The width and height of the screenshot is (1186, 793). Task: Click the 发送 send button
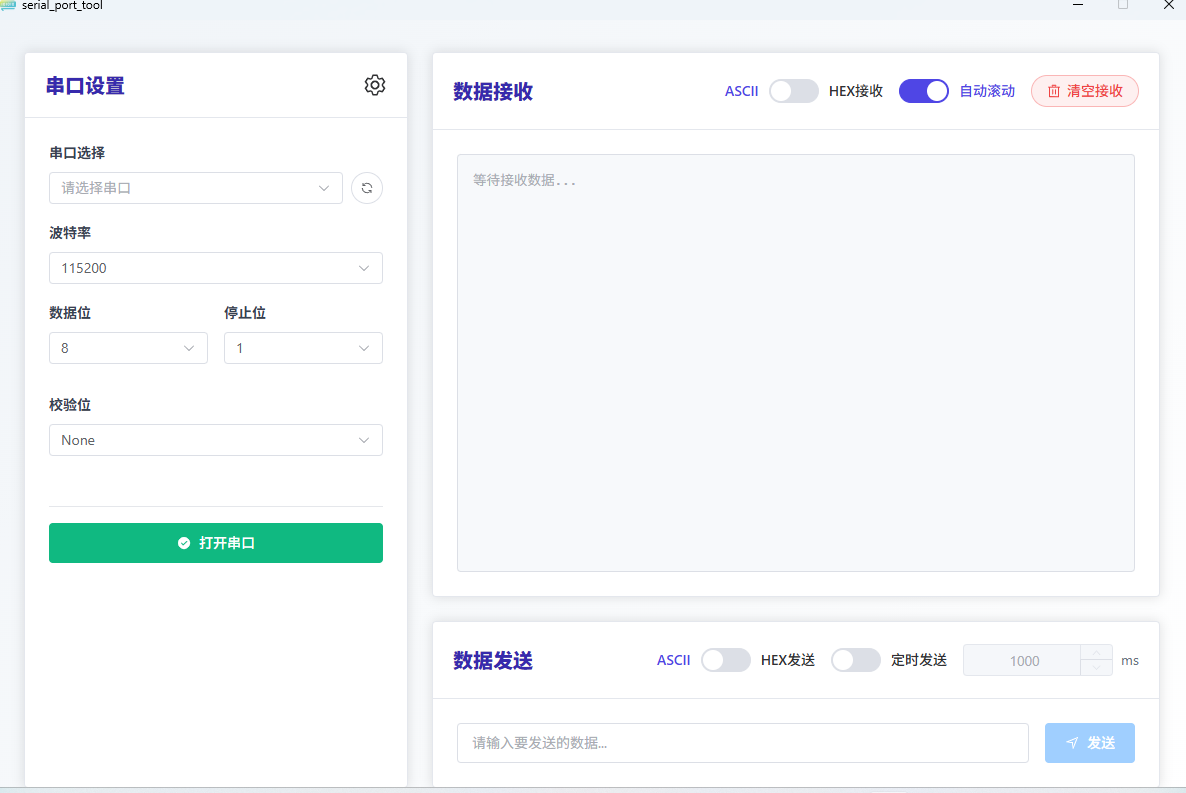click(1089, 743)
